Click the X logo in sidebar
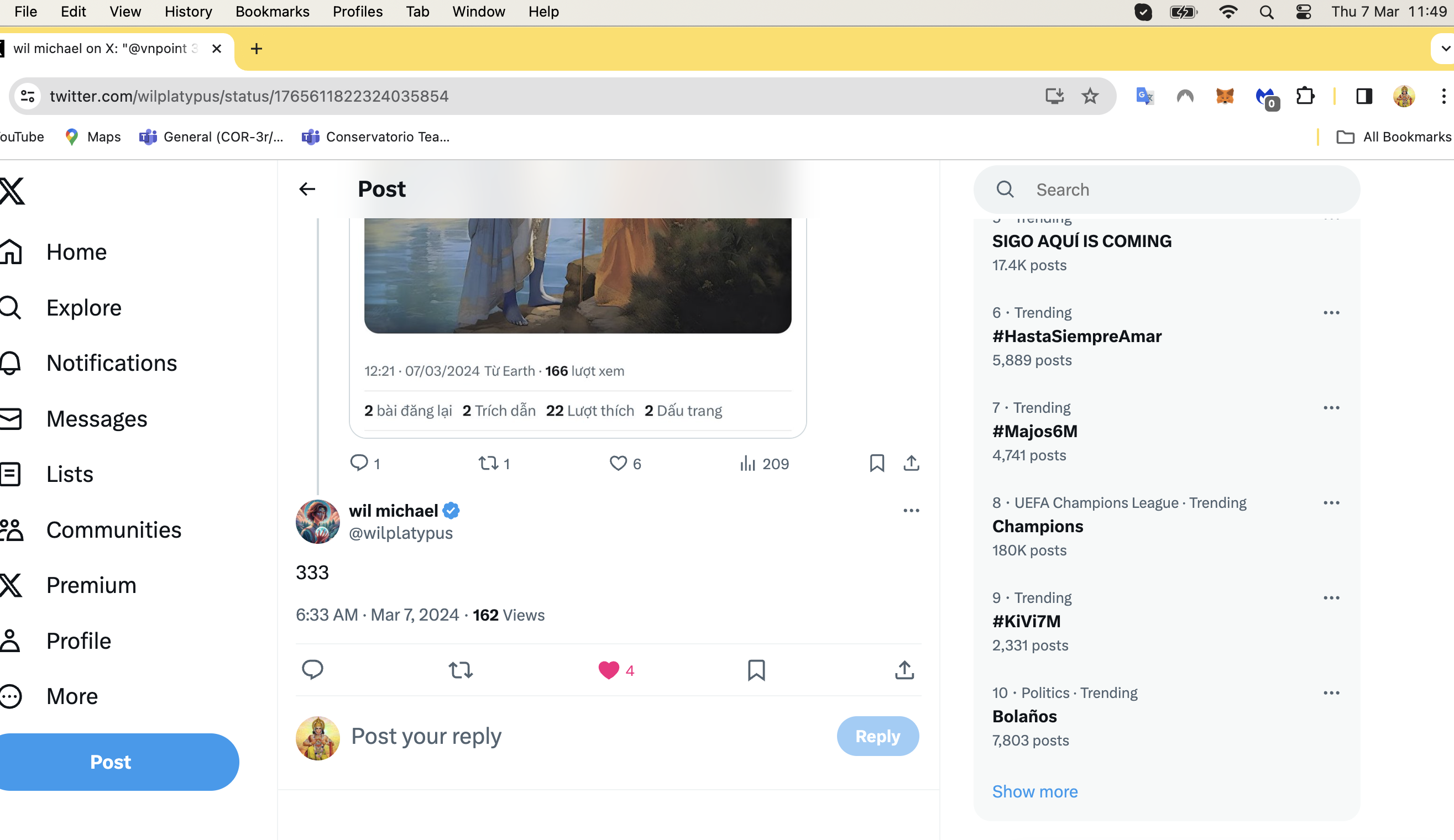1454x840 pixels. click(12, 191)
